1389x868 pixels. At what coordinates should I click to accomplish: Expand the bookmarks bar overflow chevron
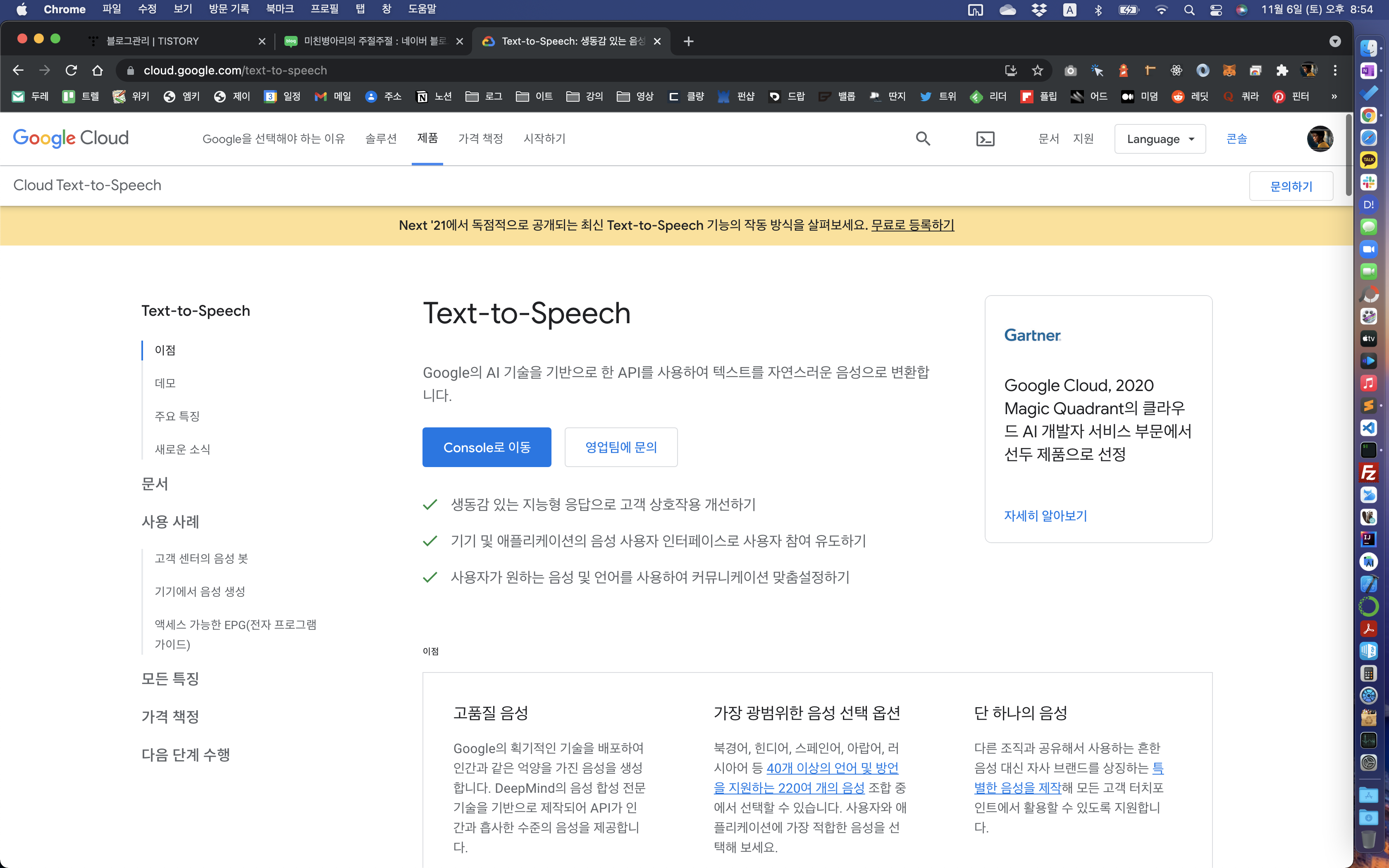(1334, 96)
